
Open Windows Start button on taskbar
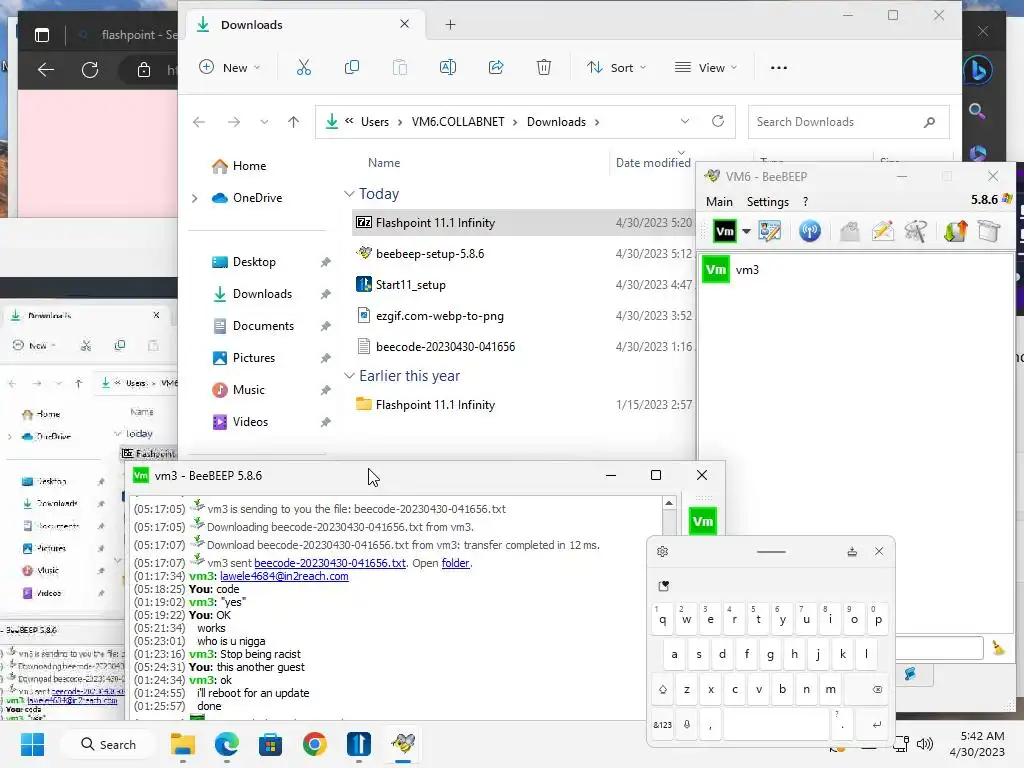click(x=33, y=744)
